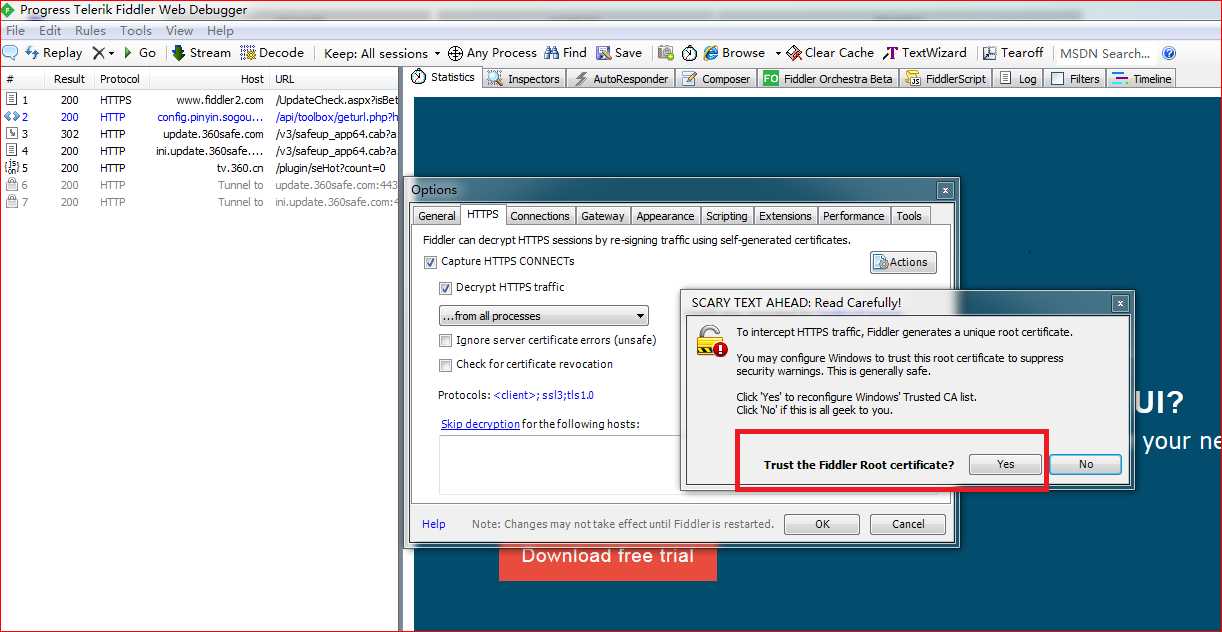Open the File menu
Viewport: 1222px width, 632px height.
point(16,31)
